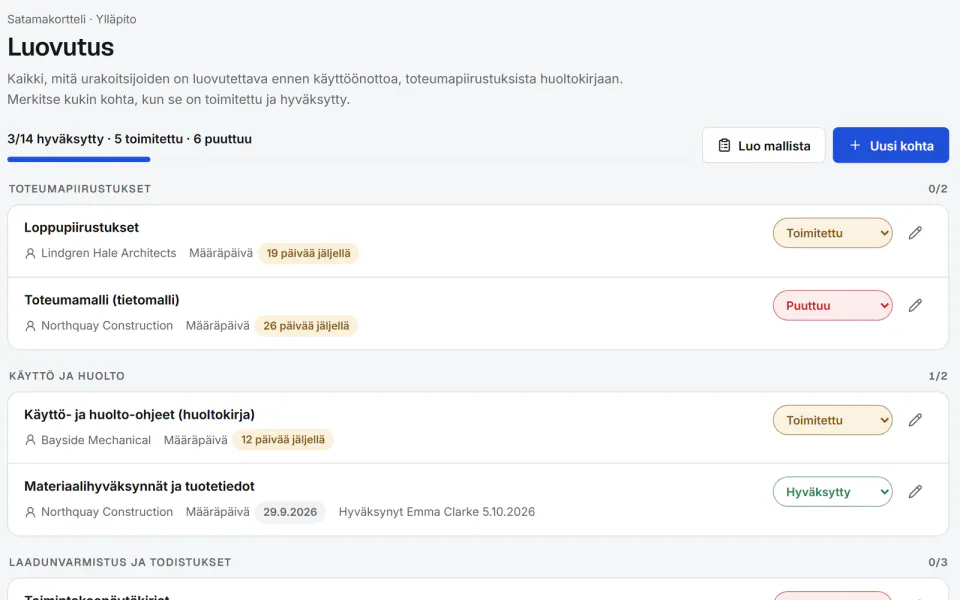The image size is (960, 600).
Task: Select the Loppupiirustukset item title
Action: tap(81, 228)
